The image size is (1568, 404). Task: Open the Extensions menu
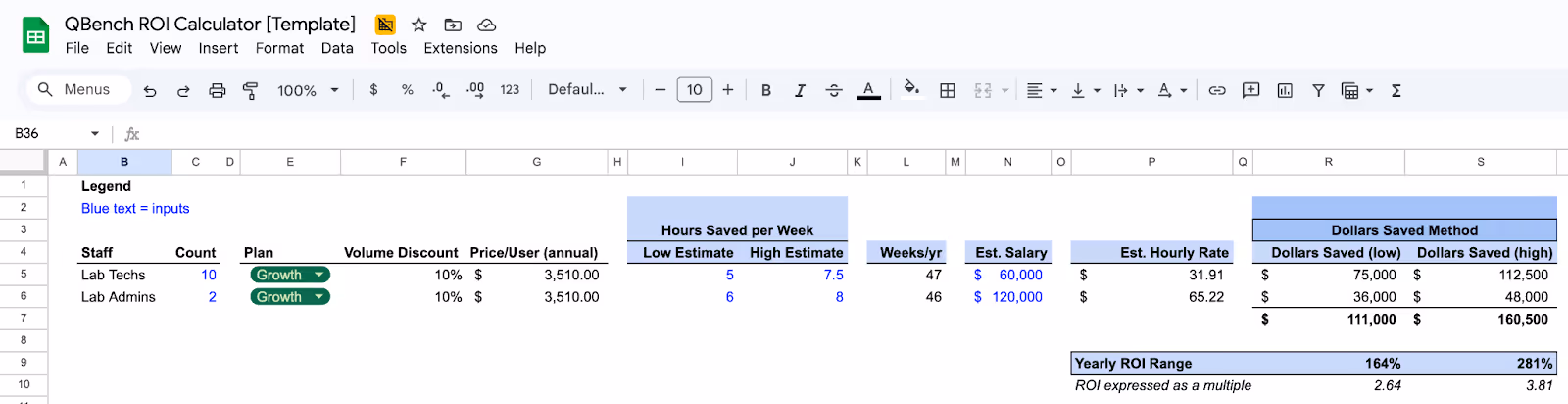click(x=461, y=48)
